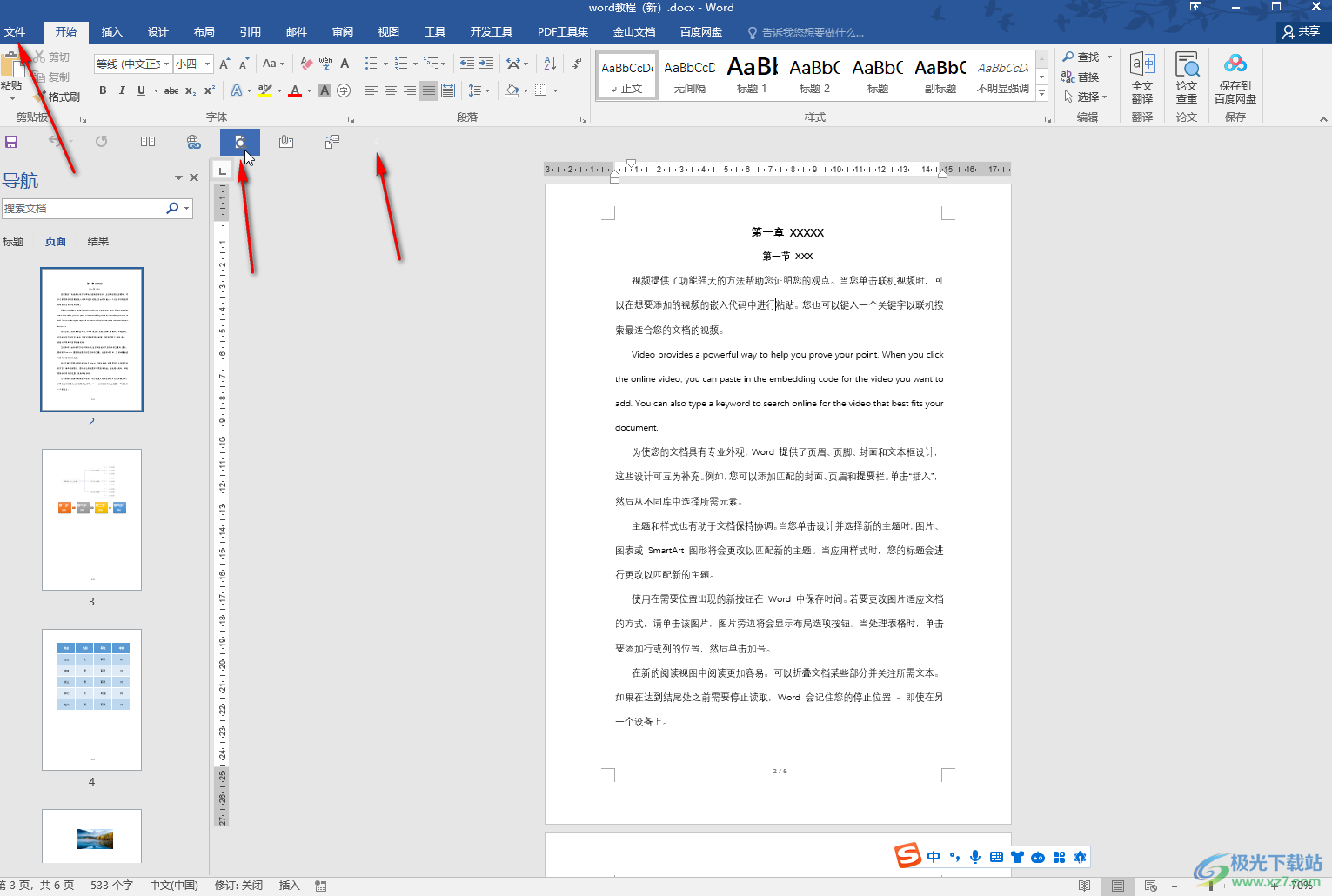Click the clear formatting eraser icon
The width and height of the screenshot is (1332, 896).
point(306,64)
